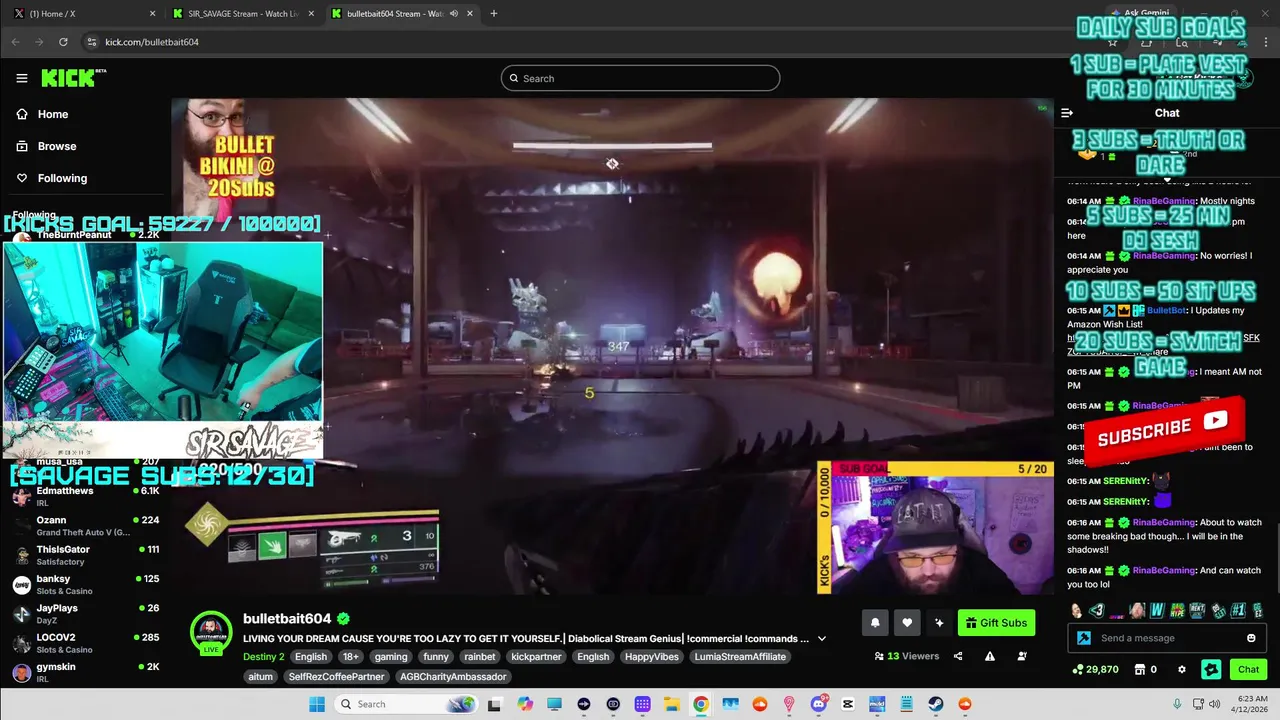Open the chat shop icon
The width and height of the screenshot is (1280, 720).
1142,669
